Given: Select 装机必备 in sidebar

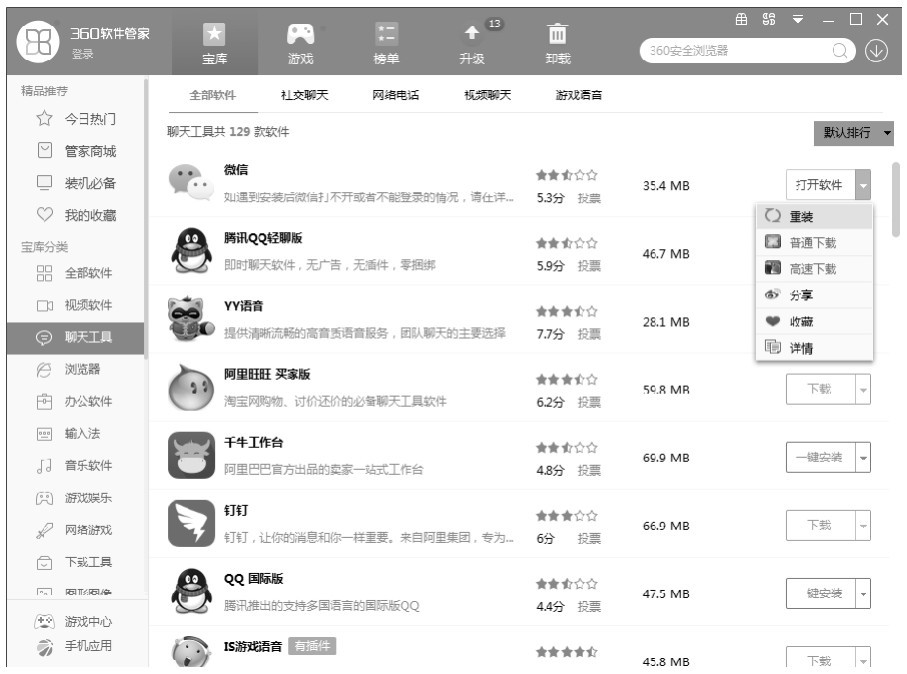Looking at the screenshot, I should pos(76,183).
